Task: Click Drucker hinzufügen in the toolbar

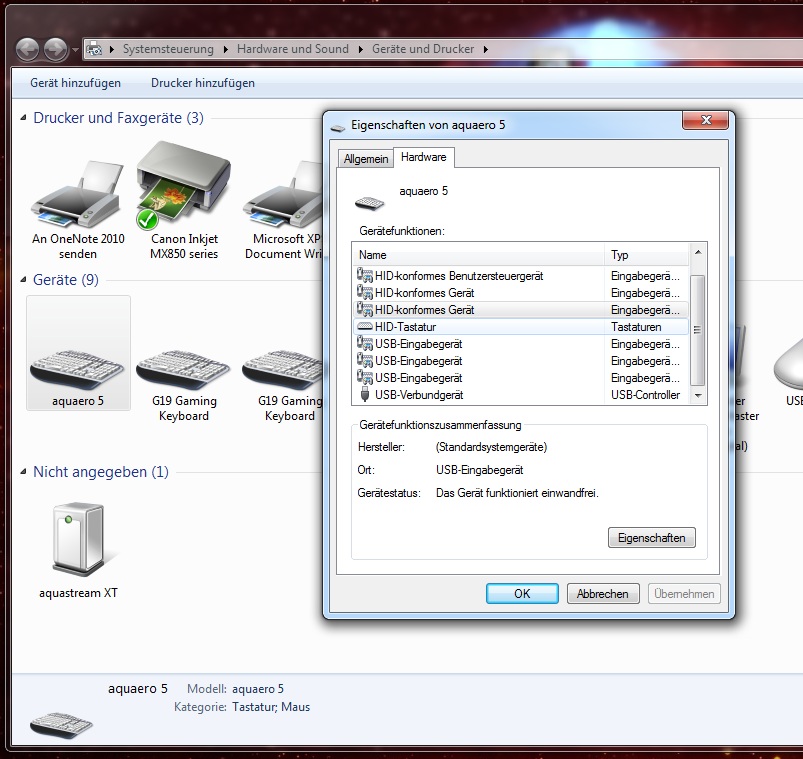Action: pos(203,83)
